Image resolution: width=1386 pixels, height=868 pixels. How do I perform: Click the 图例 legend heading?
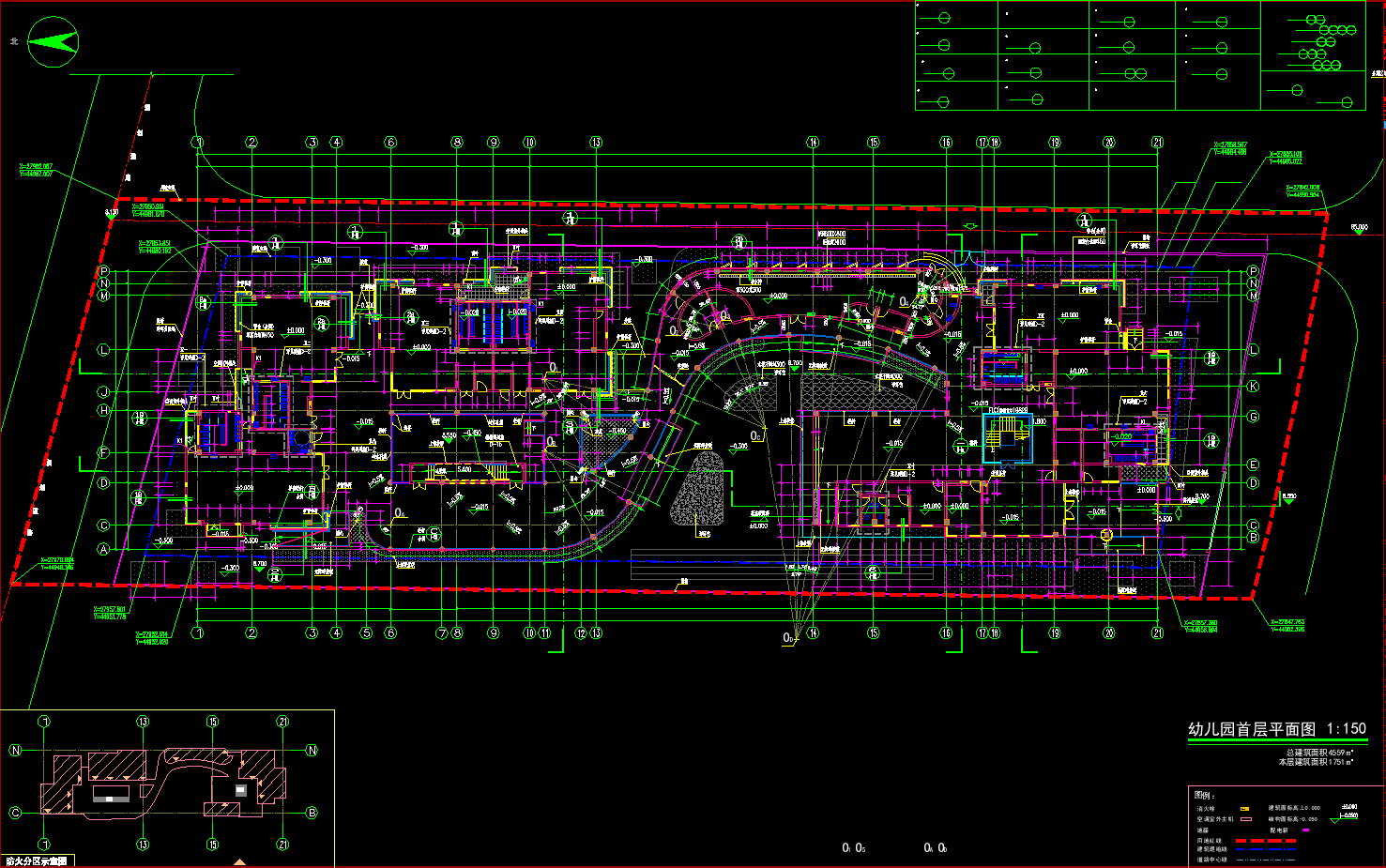(1204, 795)
